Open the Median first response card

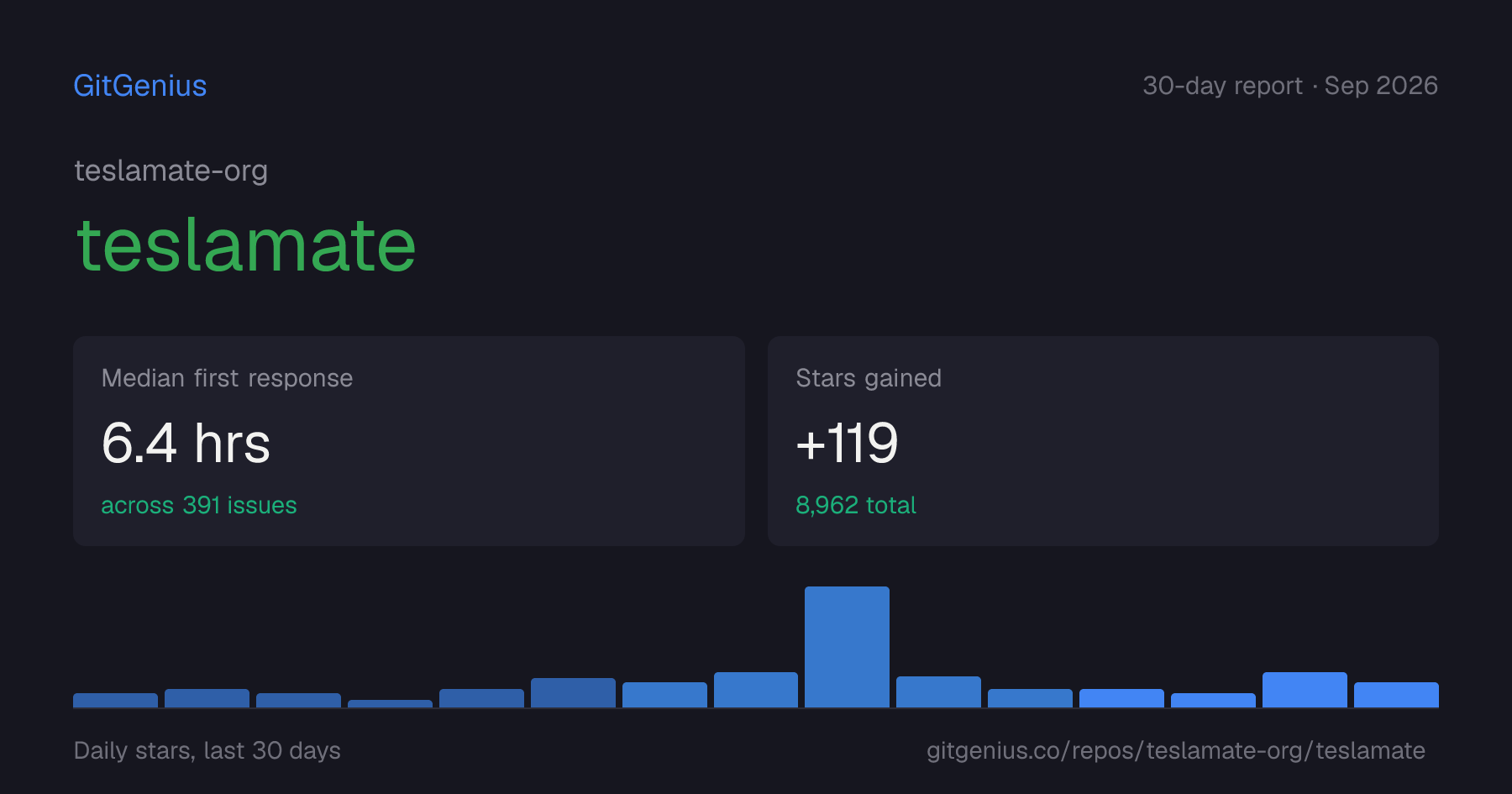[409, 441]
